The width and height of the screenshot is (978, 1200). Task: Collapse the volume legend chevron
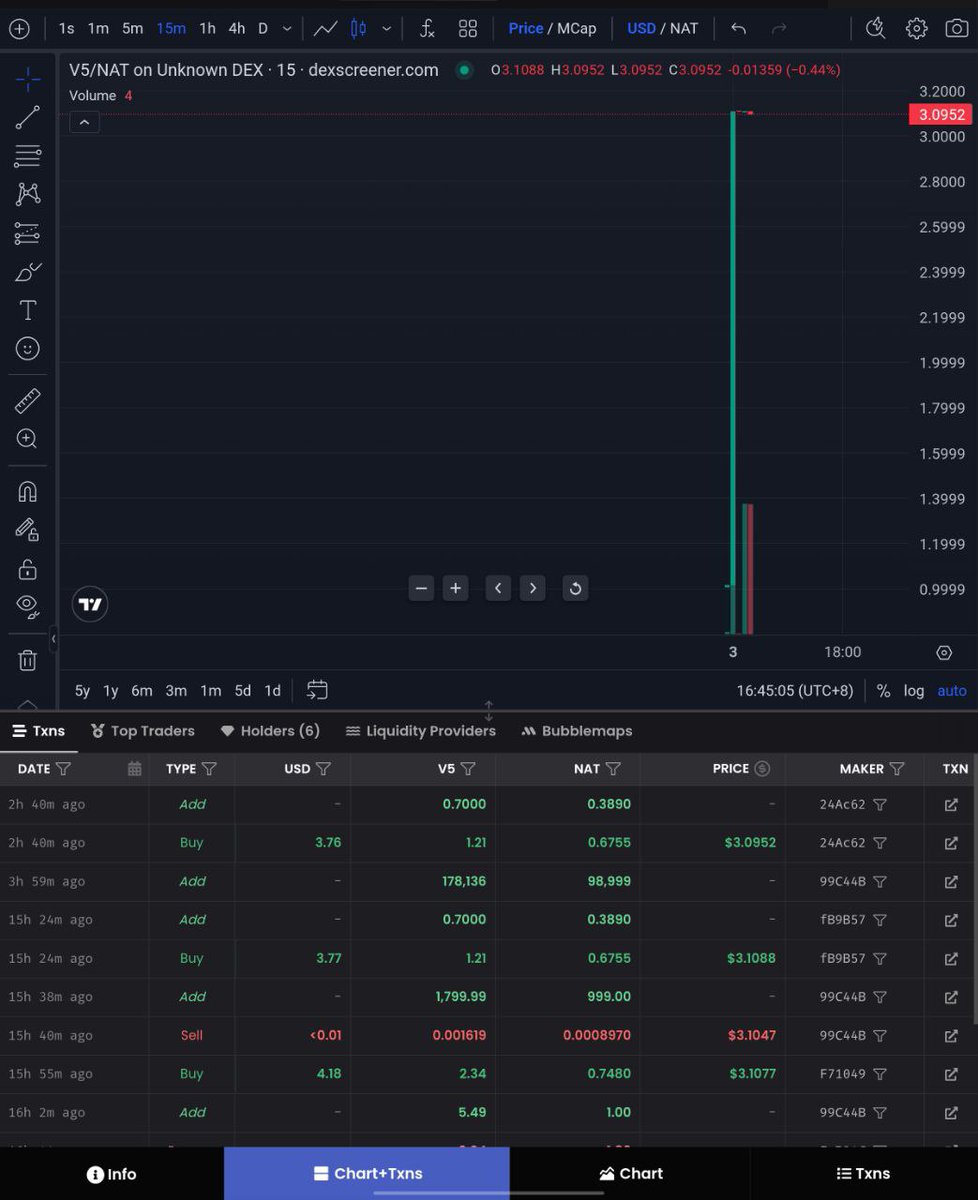[x=84, y=122]
